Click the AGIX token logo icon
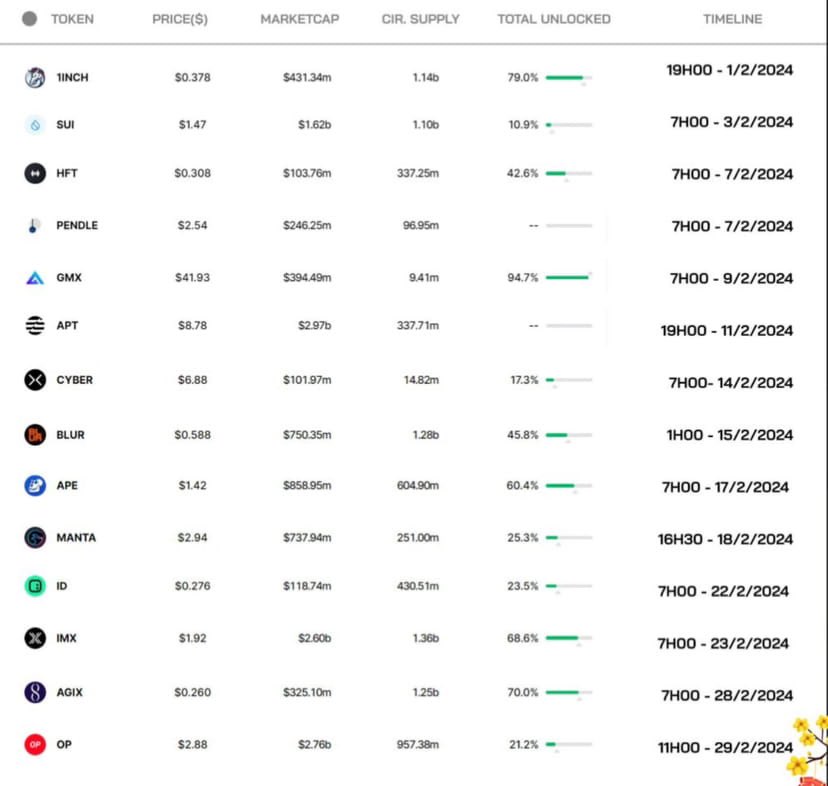 coord(35,692)
